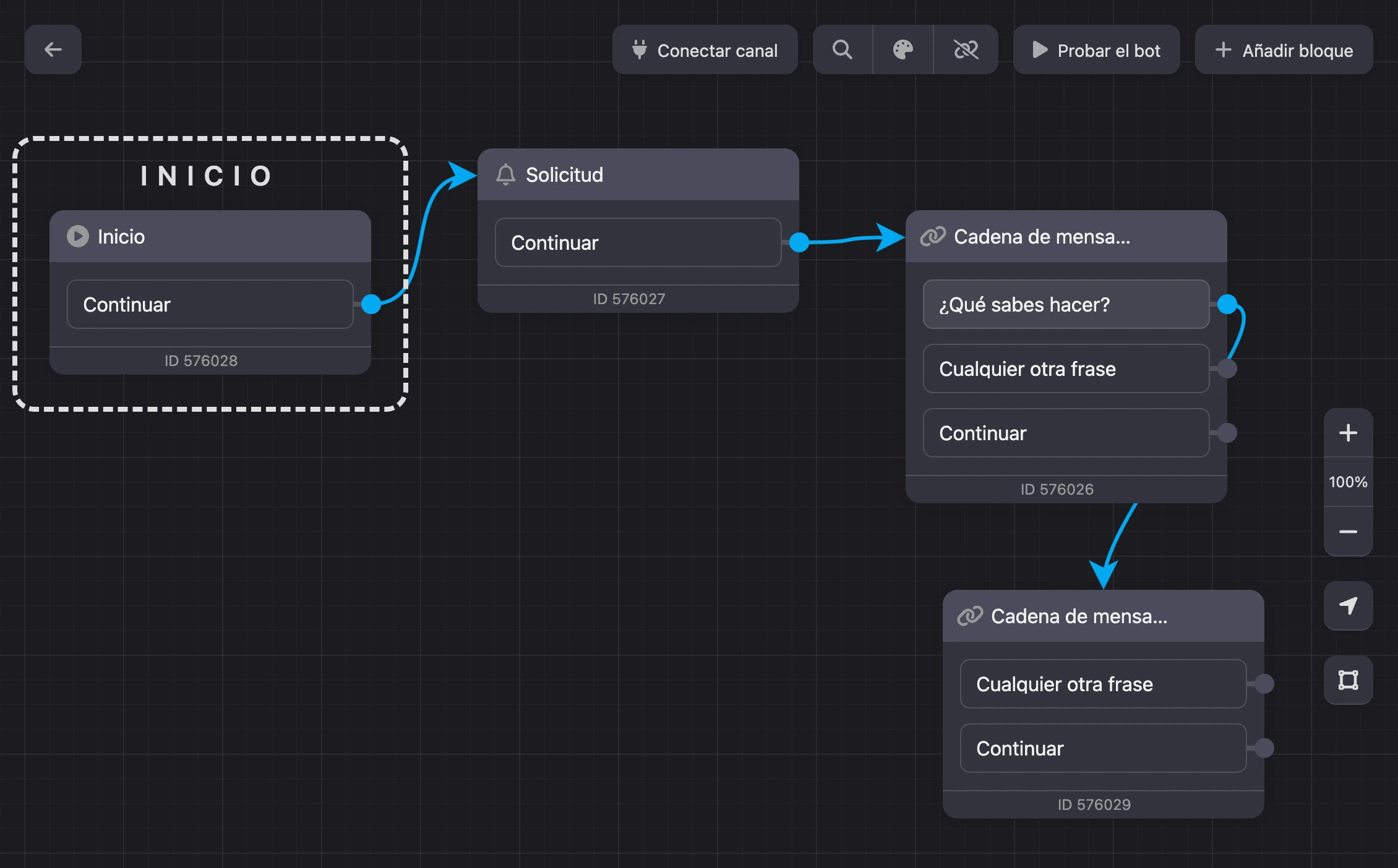Click the ¿Qué sabes hacer? option
Viewport: 1398px width, 868px height.
(1066, 304)
